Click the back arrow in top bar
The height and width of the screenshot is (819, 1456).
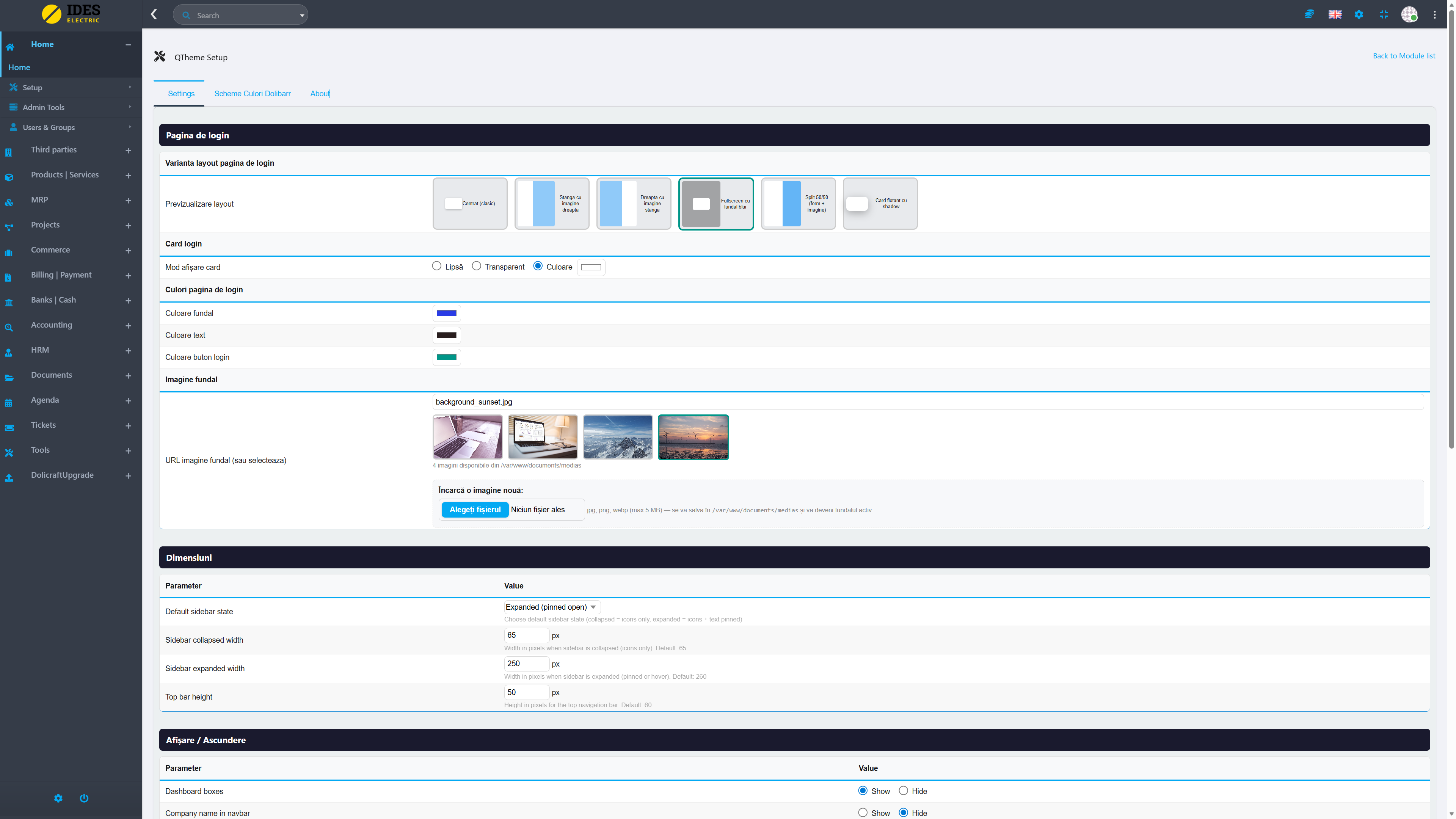point(154,15)
